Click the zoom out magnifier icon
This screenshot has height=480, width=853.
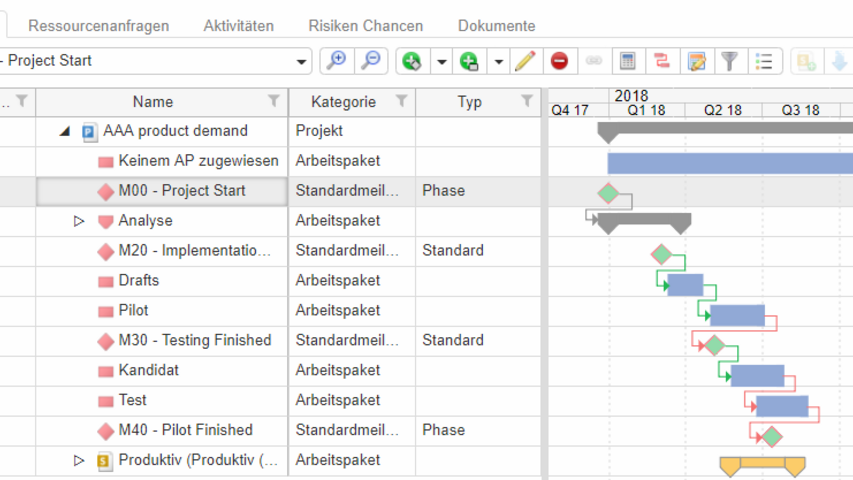pyautogui.click(x=370, y=61)
